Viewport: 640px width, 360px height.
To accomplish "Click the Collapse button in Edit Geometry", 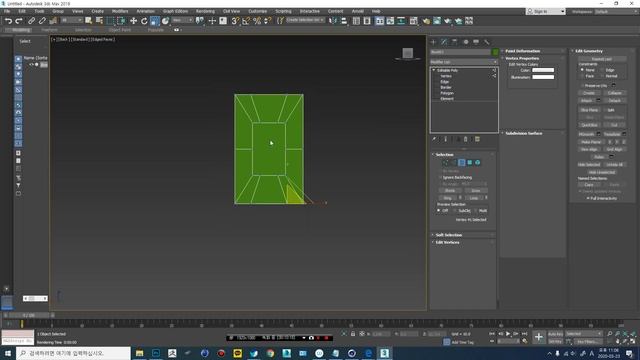I will point(614,93).
